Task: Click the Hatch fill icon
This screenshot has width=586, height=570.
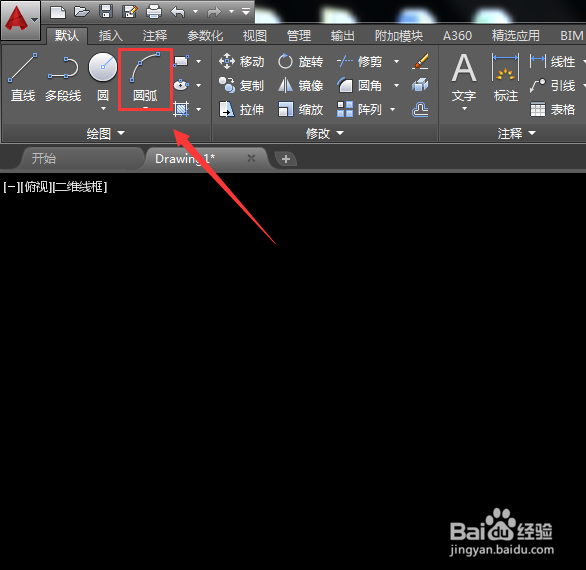Action: [x=181, y=109]
